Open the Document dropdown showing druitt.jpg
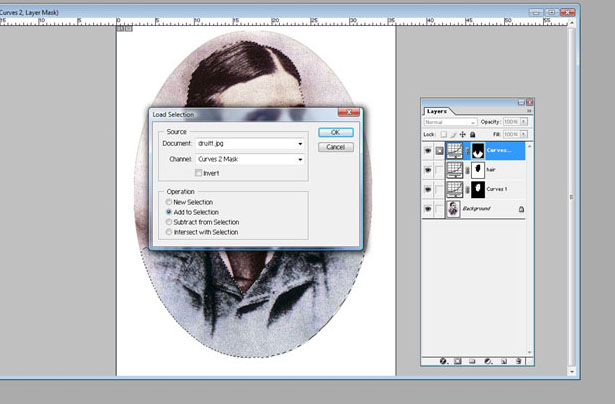Image resolution: width=615 pixels, height=404 pixels. (x=250, y=144)
